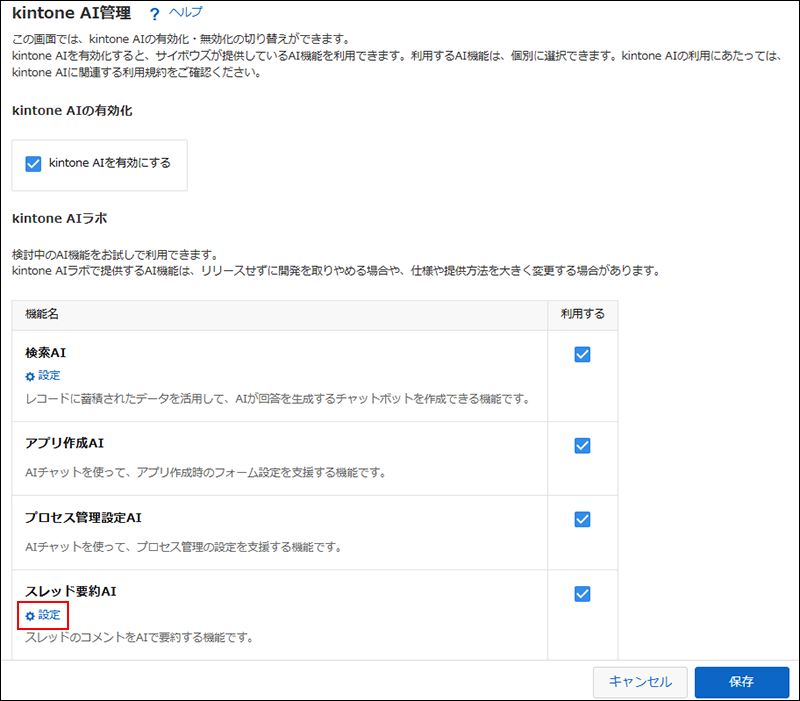Disable the 利用する checkbox for 検索AI
Image resolution: width=800 pixels, height=701 pixels.
[582, 354]
